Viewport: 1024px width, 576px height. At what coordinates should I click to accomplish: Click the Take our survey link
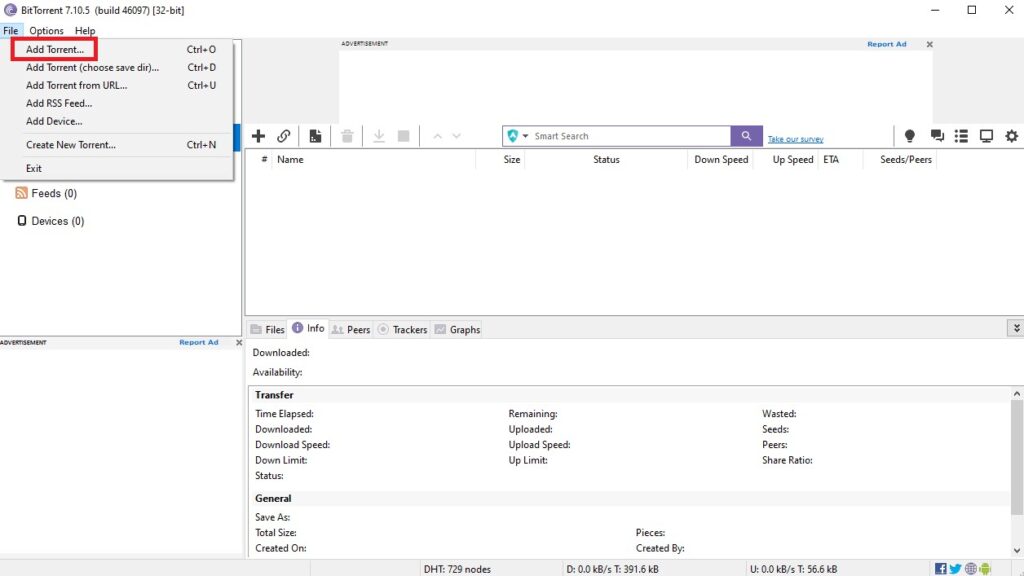[795, 139]
